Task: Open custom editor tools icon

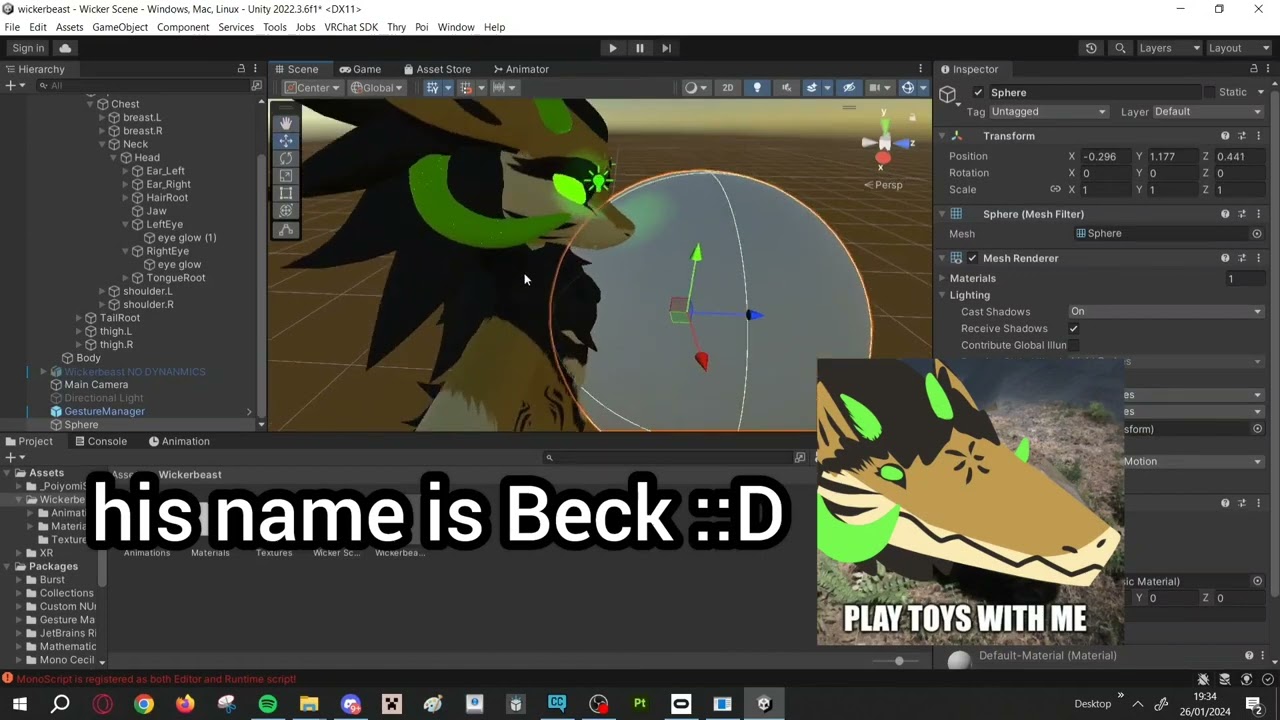Action: [286, 230]
